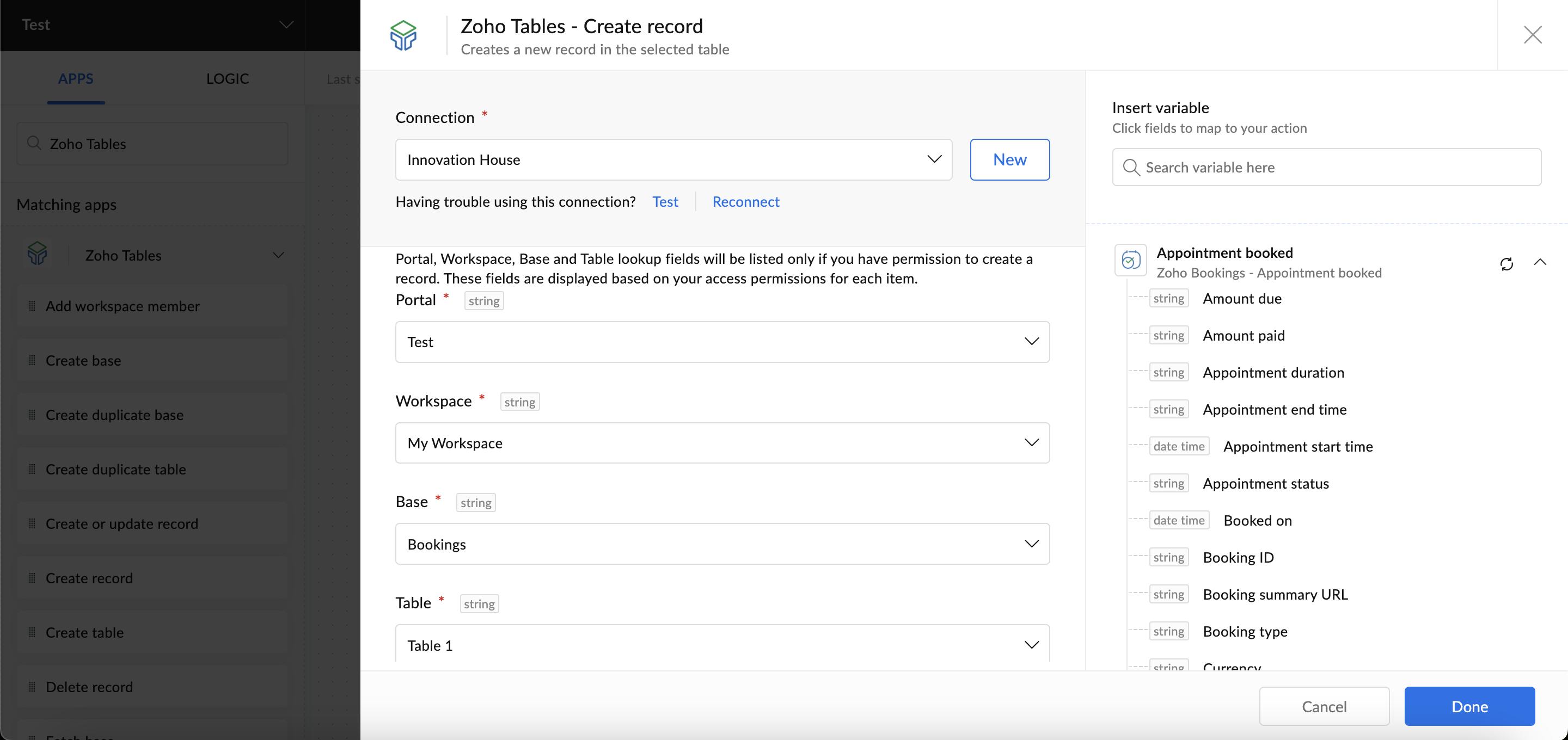Image resolution: width=1568 pixels, height=740 pixels.
Task: Insert the Appointment start time variable
Action: 1297,447
